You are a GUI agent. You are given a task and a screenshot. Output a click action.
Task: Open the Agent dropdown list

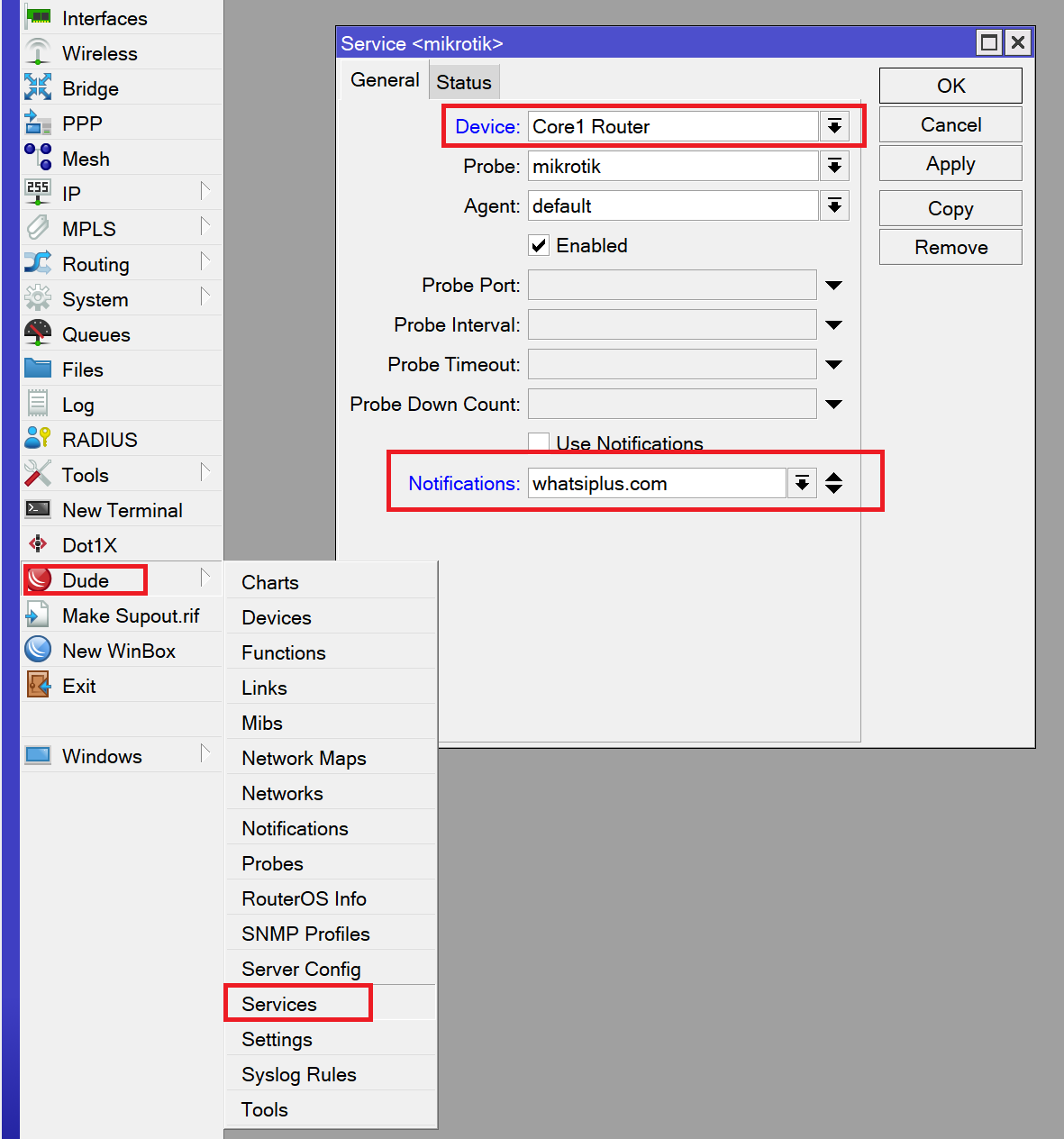[834, 205]
